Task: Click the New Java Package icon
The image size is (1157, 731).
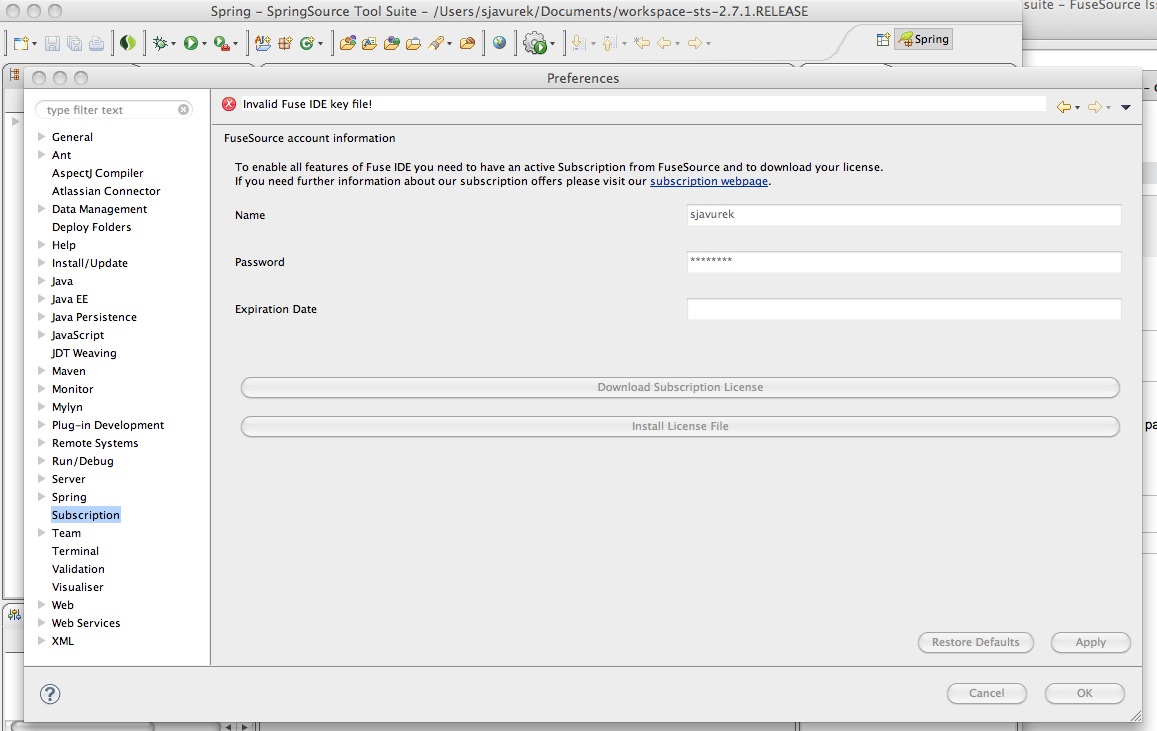Action: [x=285, y=44]
